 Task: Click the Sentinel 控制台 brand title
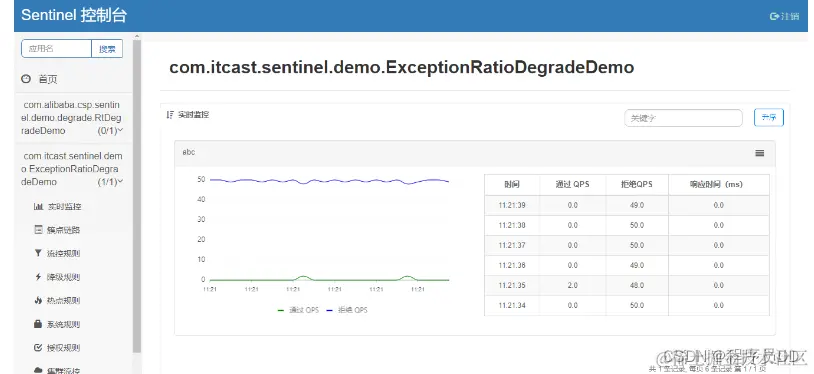click(x=74, y=15)
